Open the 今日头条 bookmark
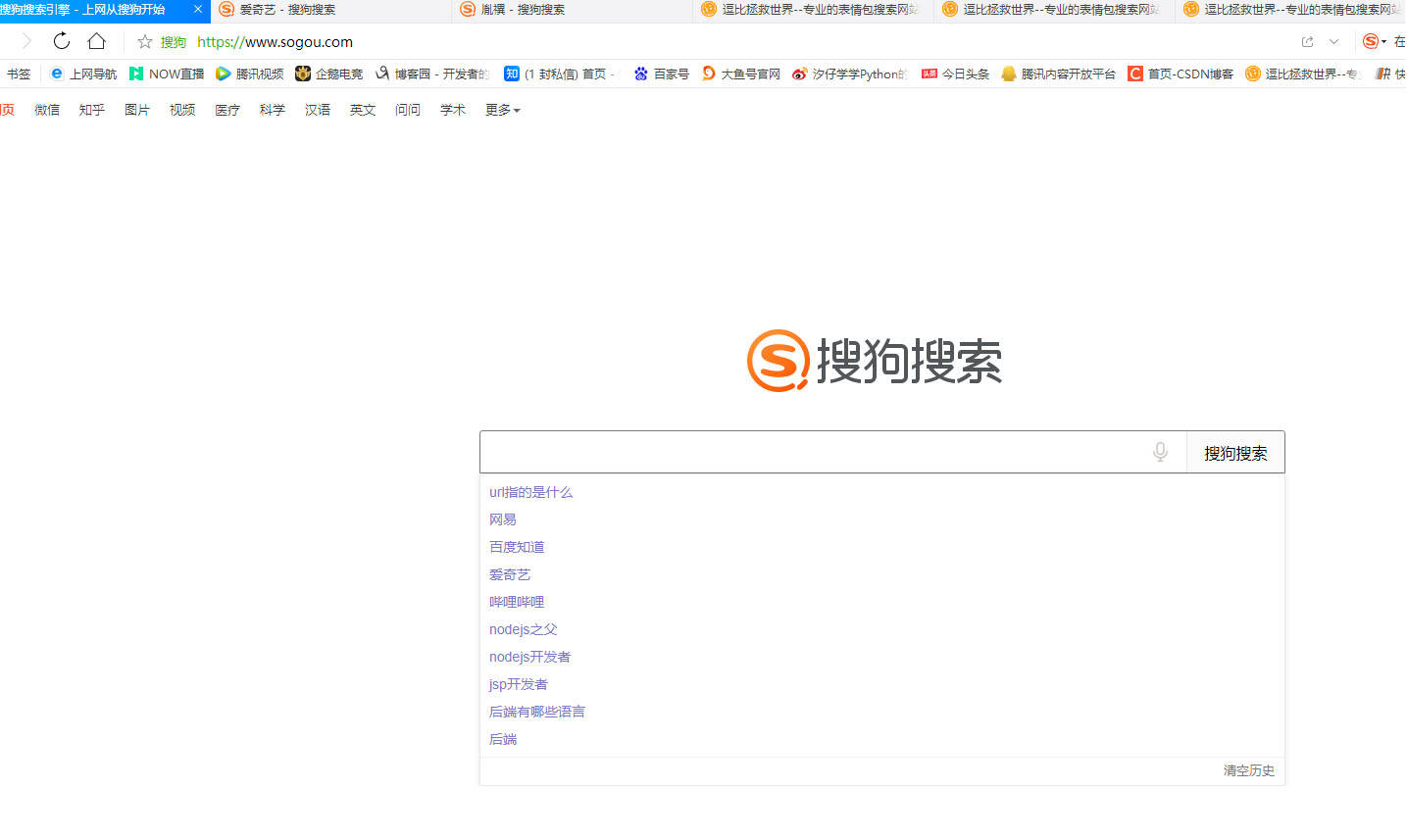Image resolution: width=1407 pixels, height=840 pixels. 955,74
